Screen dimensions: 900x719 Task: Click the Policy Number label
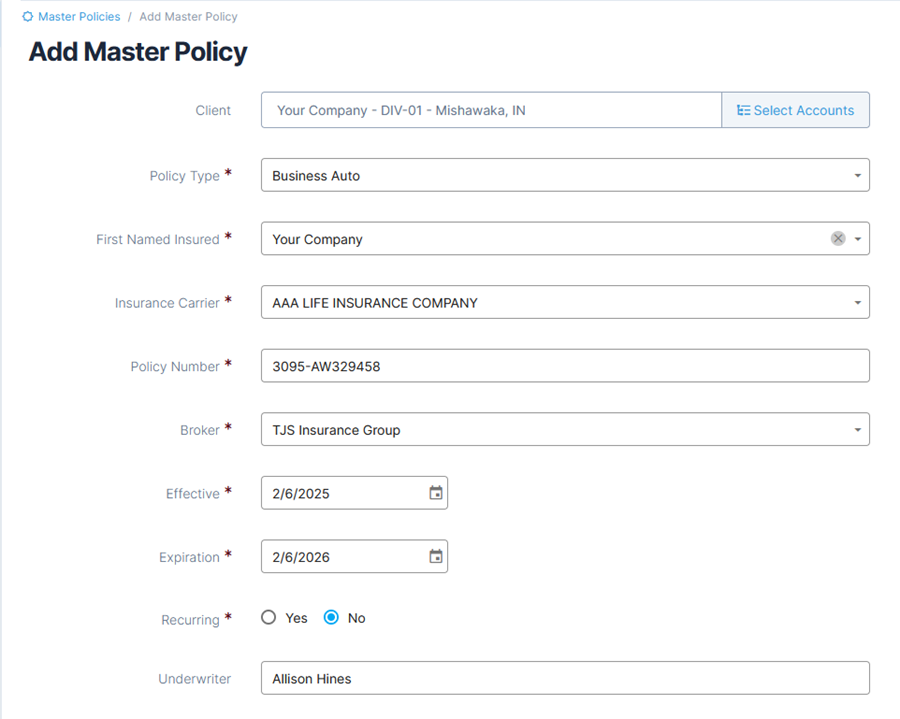(x=175, y=367)
